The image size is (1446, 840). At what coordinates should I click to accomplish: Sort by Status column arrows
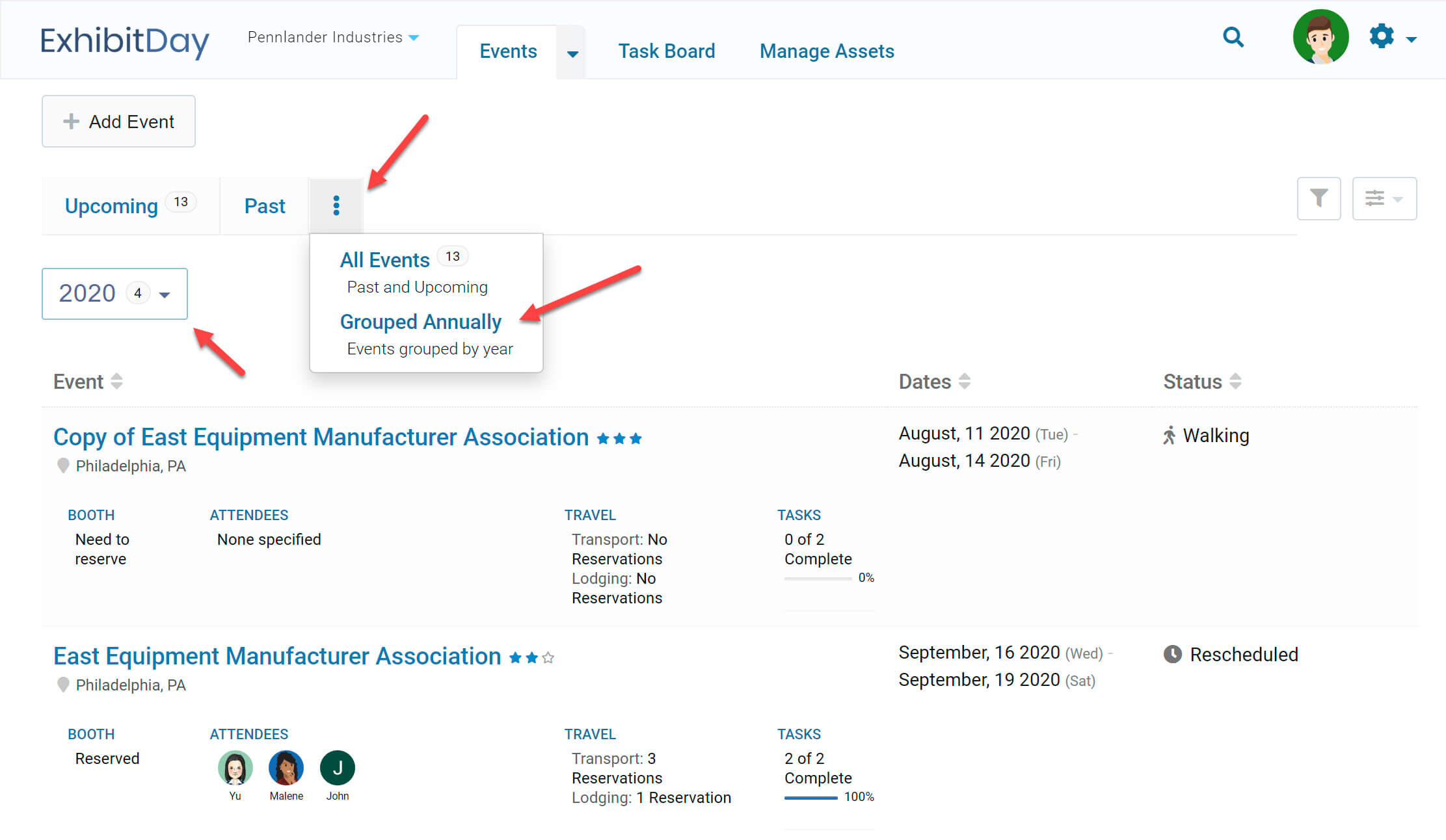tap(1235, 381)
